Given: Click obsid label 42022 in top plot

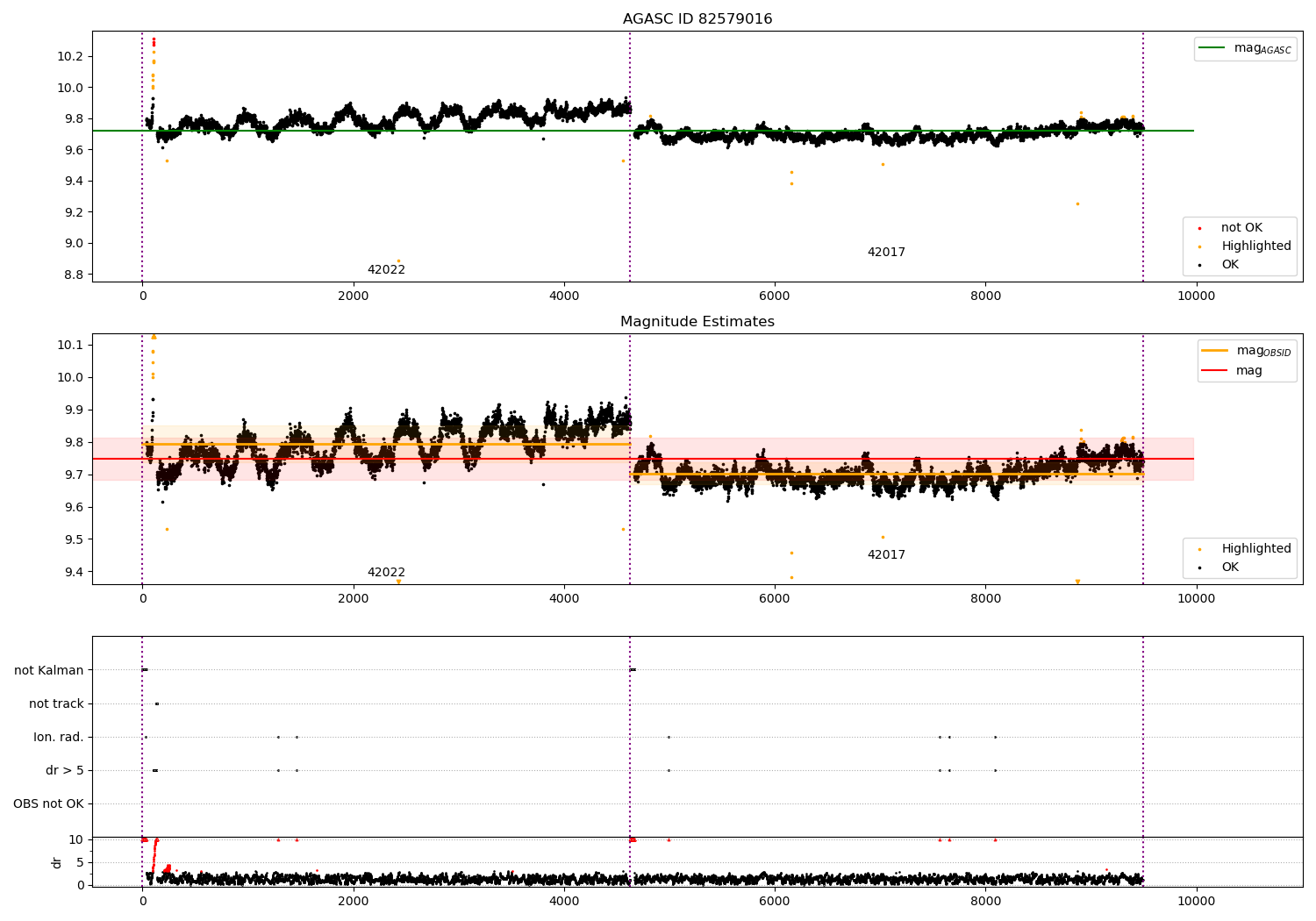Looking at the screenshot, I should 386,270.
